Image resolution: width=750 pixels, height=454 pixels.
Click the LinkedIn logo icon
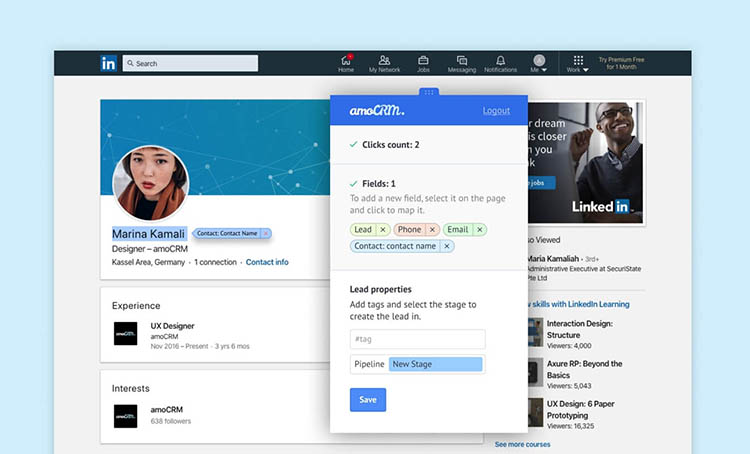[x=109, y=63]
